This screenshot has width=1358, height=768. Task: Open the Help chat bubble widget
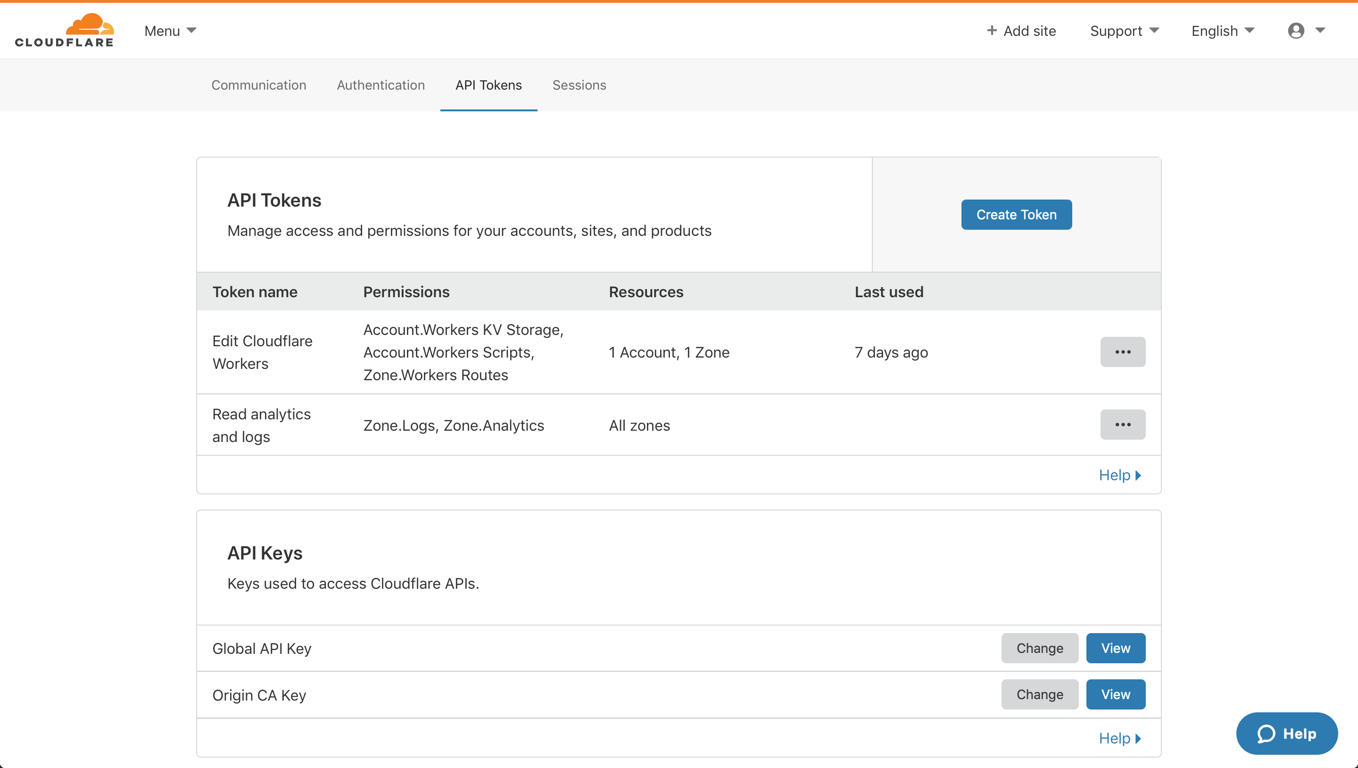coord(1286,734)
